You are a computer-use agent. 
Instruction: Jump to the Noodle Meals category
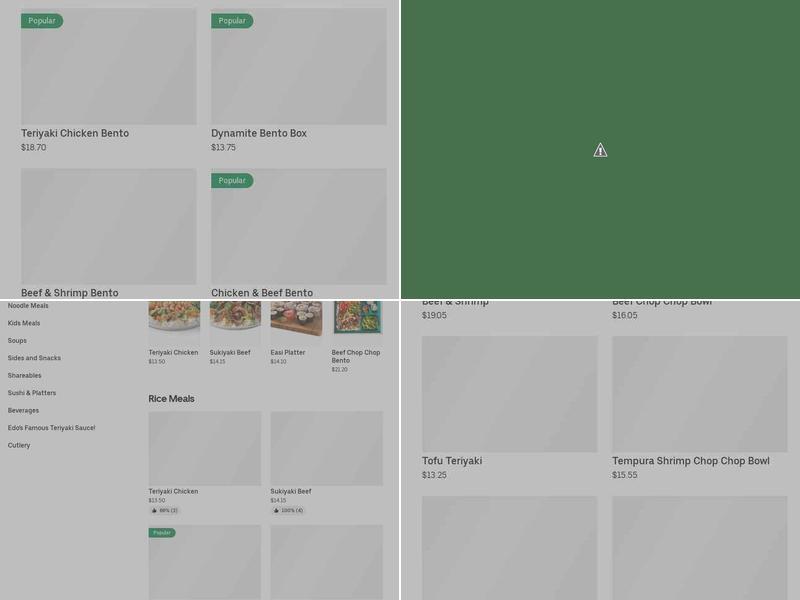[28, 306]
